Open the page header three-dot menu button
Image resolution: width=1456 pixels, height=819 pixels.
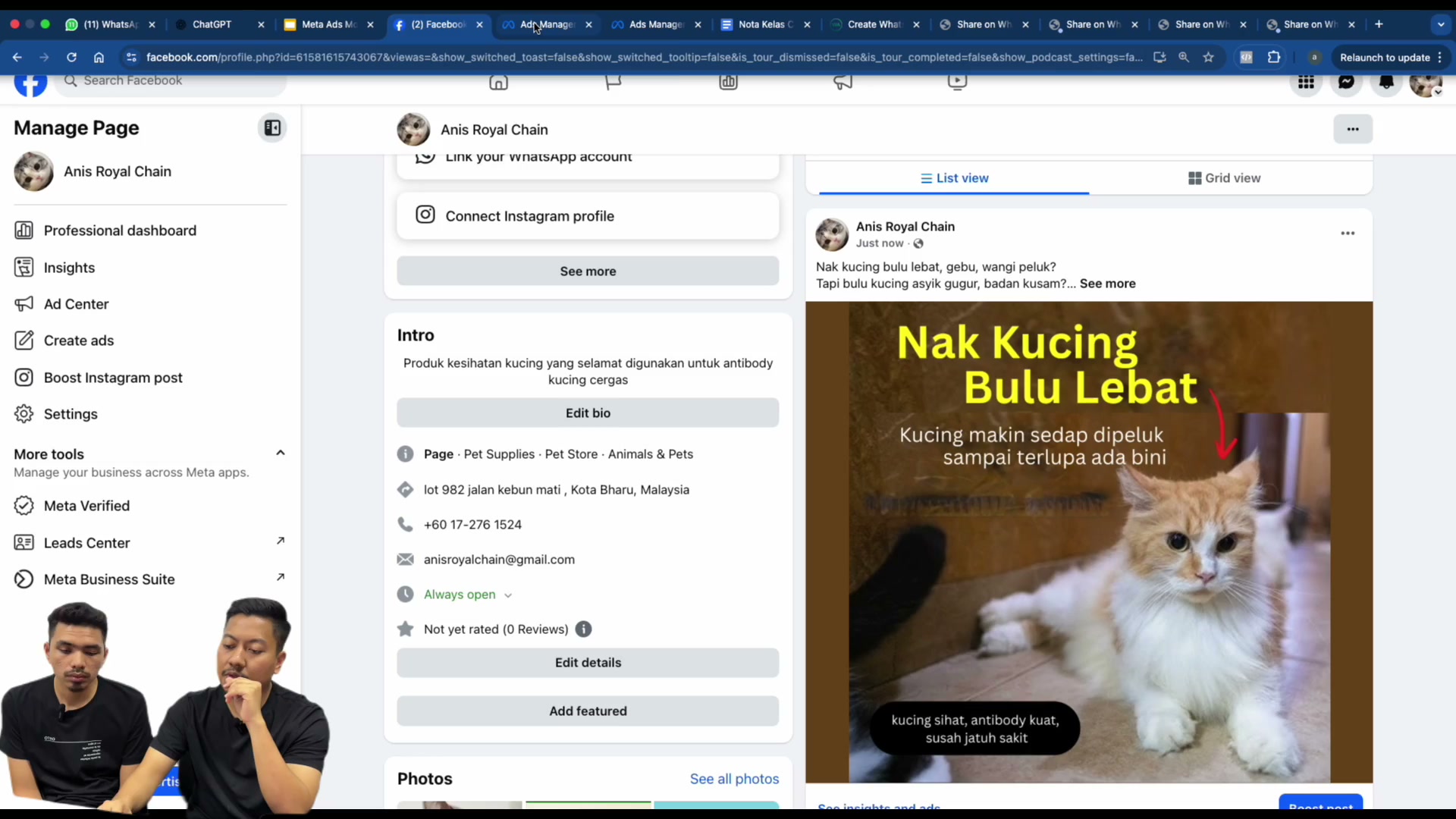coord(1353,129)
